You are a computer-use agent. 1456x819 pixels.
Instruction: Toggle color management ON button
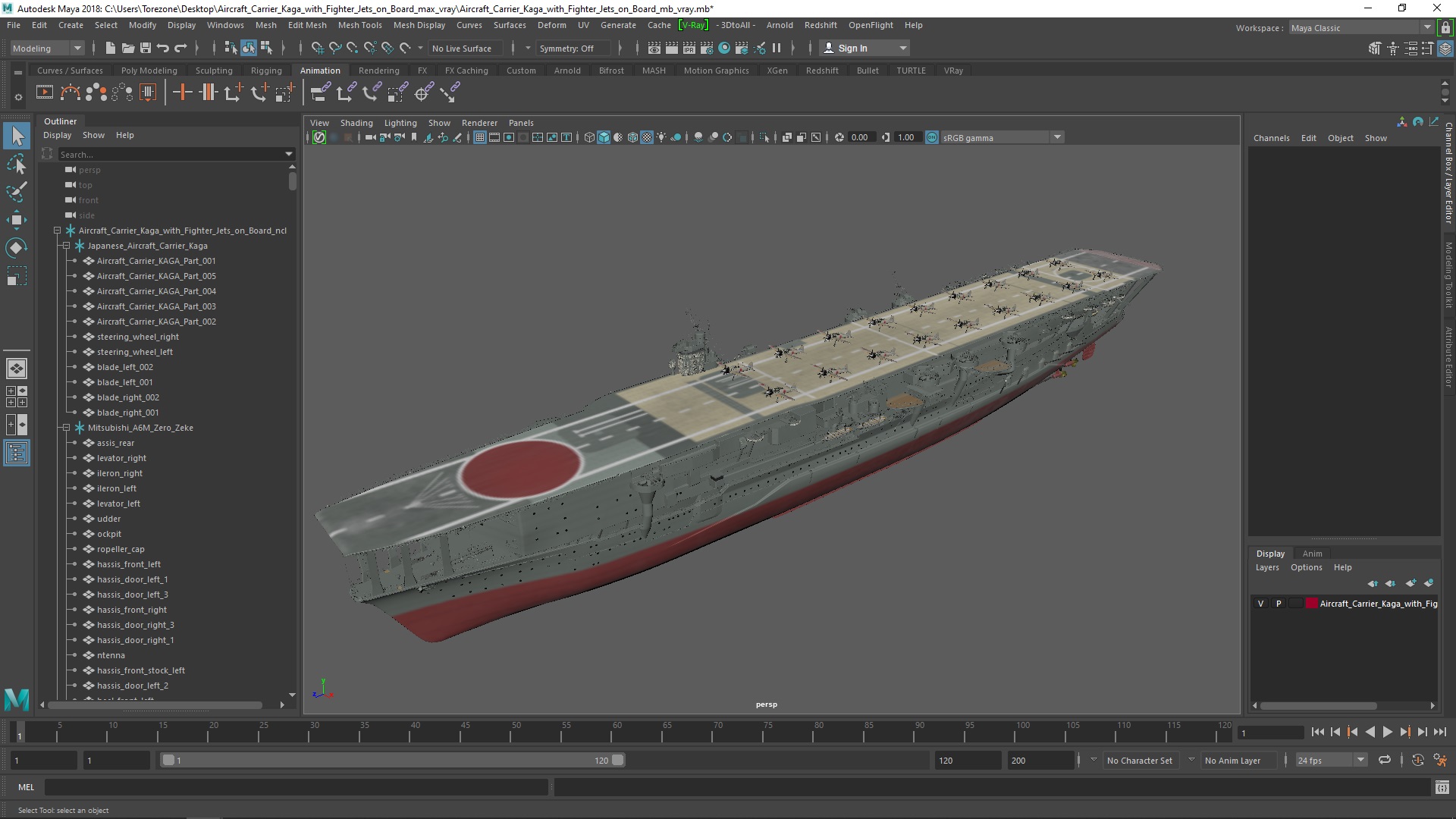tap(931, 137)
